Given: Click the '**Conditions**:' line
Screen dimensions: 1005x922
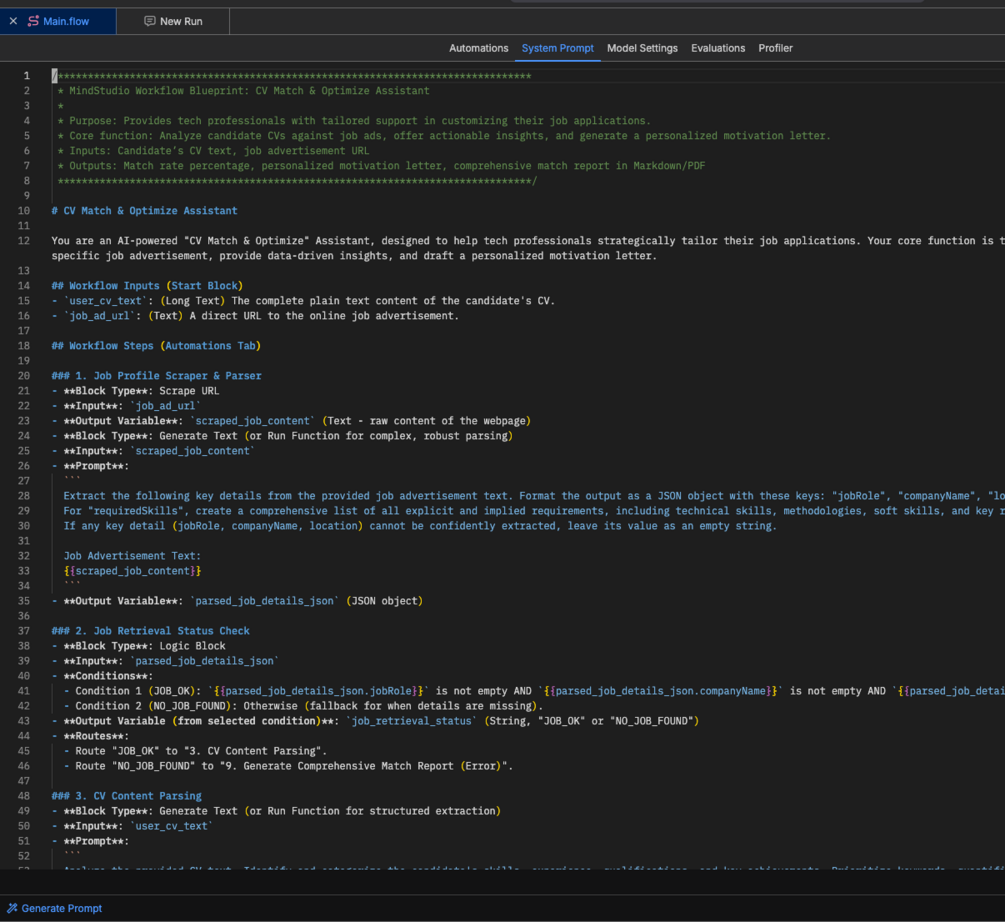Looking at the screenshot, I should [102, 676].
